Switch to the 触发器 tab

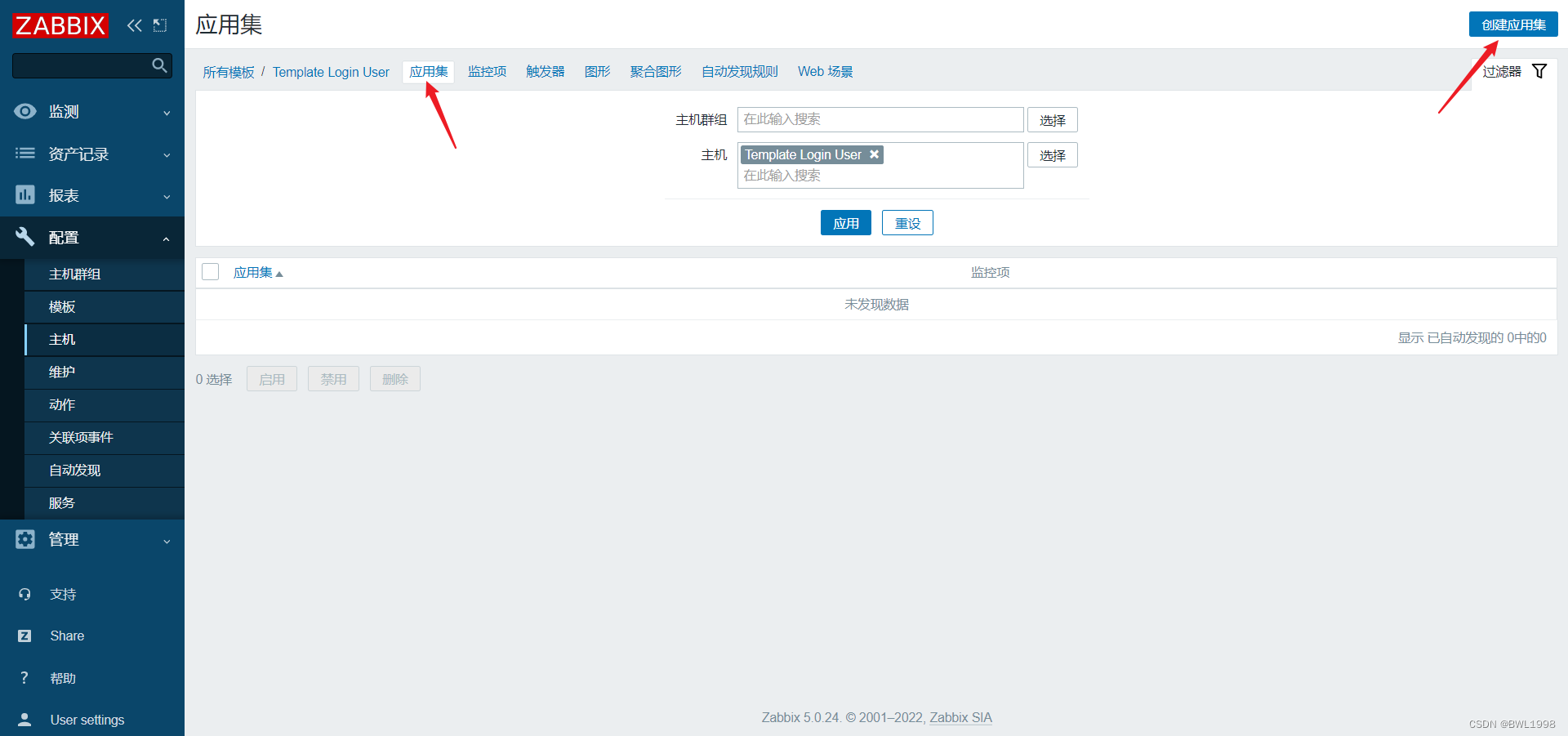(x=546, y=72)
